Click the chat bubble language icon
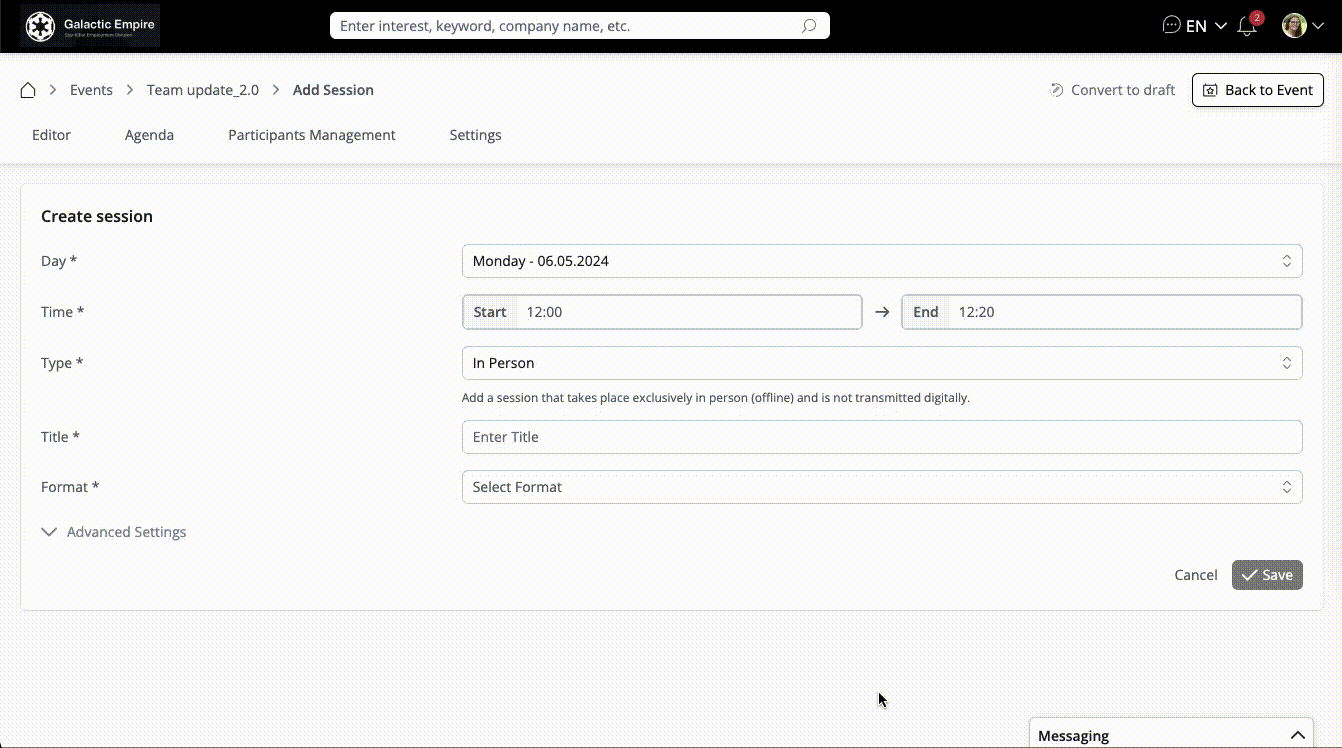 (1172, 26)
